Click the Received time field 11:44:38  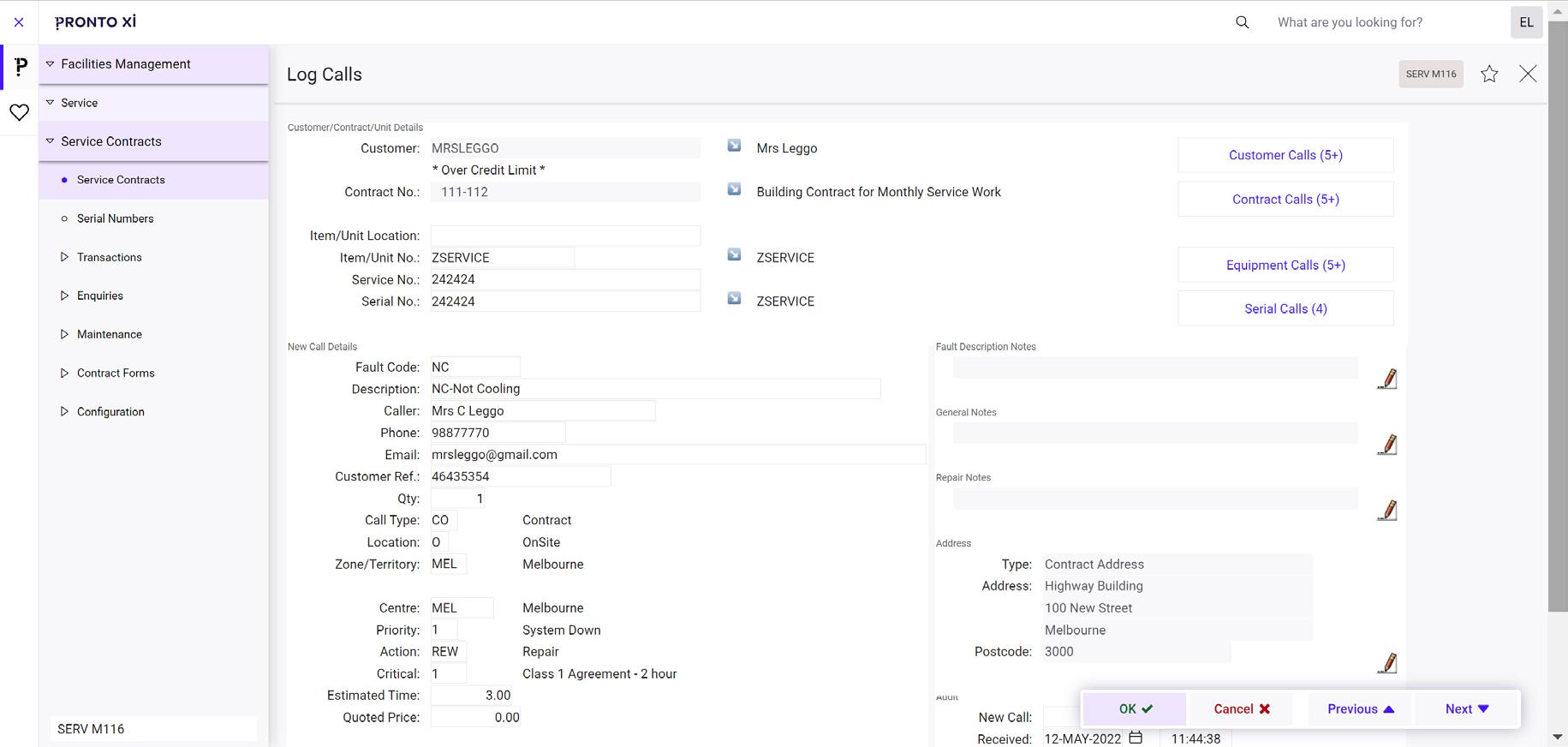pyautogui.click(x=1195, y=738)
